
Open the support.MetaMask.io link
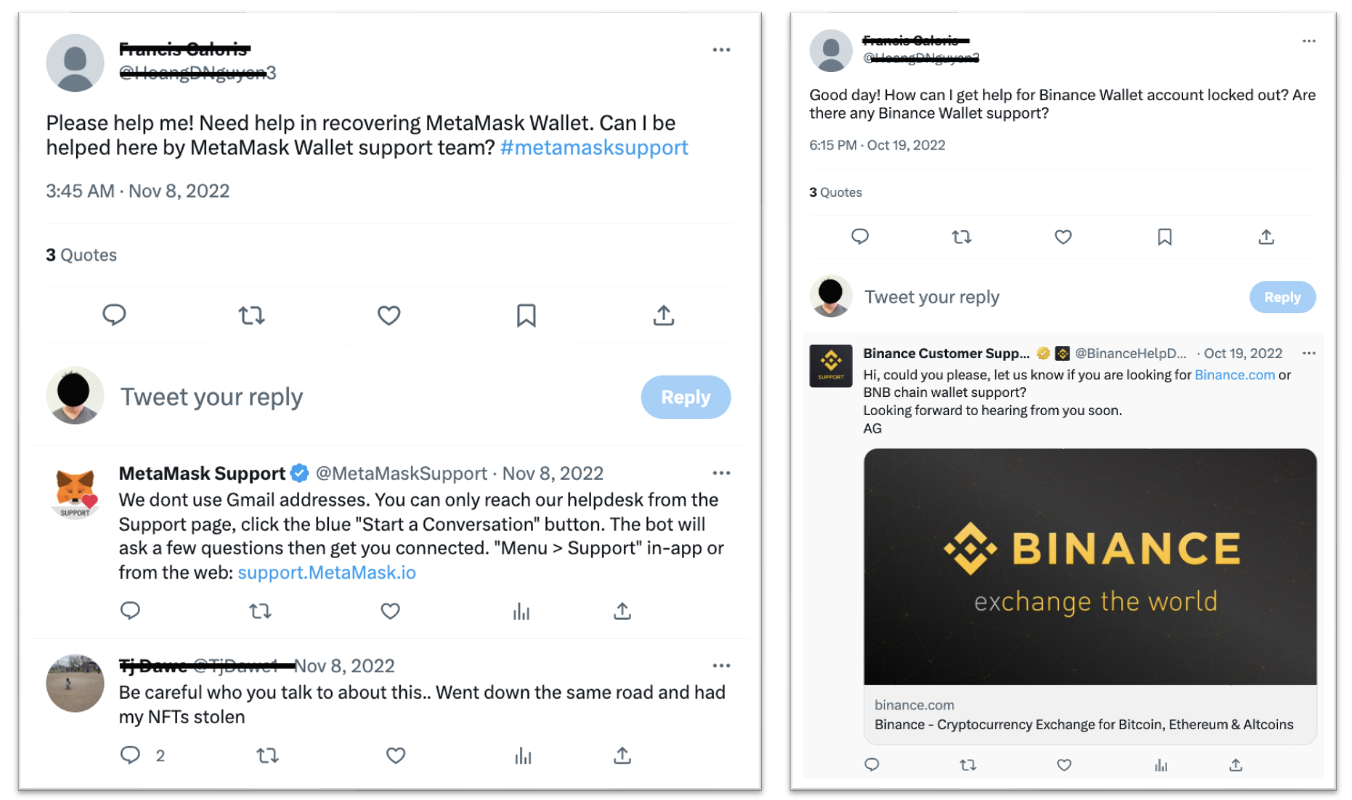pyautogui.click(x=327, y=573)
